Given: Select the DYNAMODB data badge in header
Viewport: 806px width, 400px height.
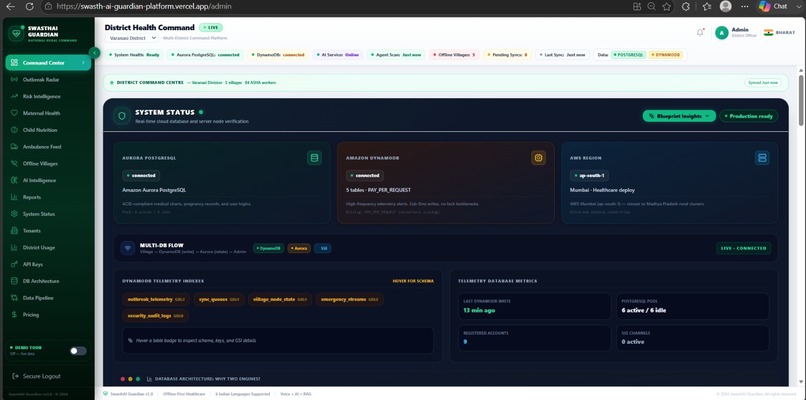Looking at the screenshot, I should [666, 54].
